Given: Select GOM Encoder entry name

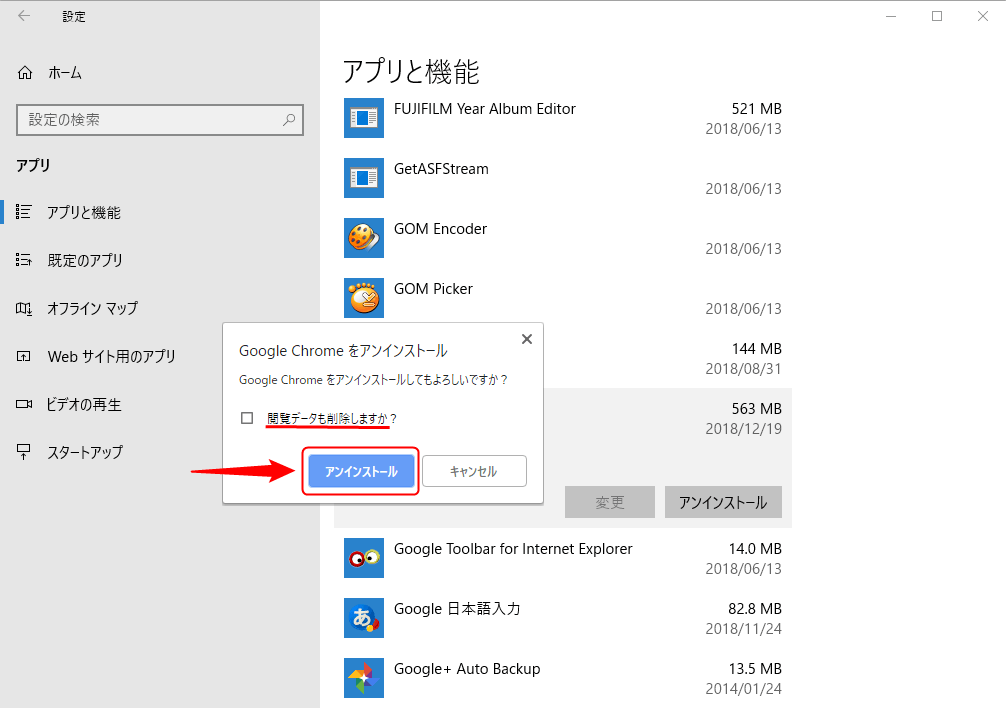Looking at the screenshot, I should (x=440, y=229).
